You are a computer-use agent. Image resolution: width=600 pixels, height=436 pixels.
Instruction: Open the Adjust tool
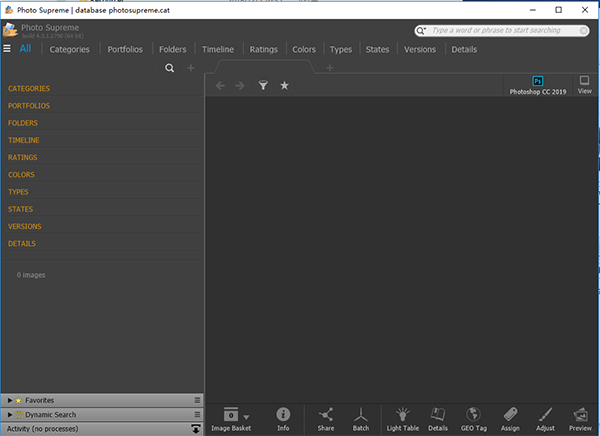pos(545,418)
